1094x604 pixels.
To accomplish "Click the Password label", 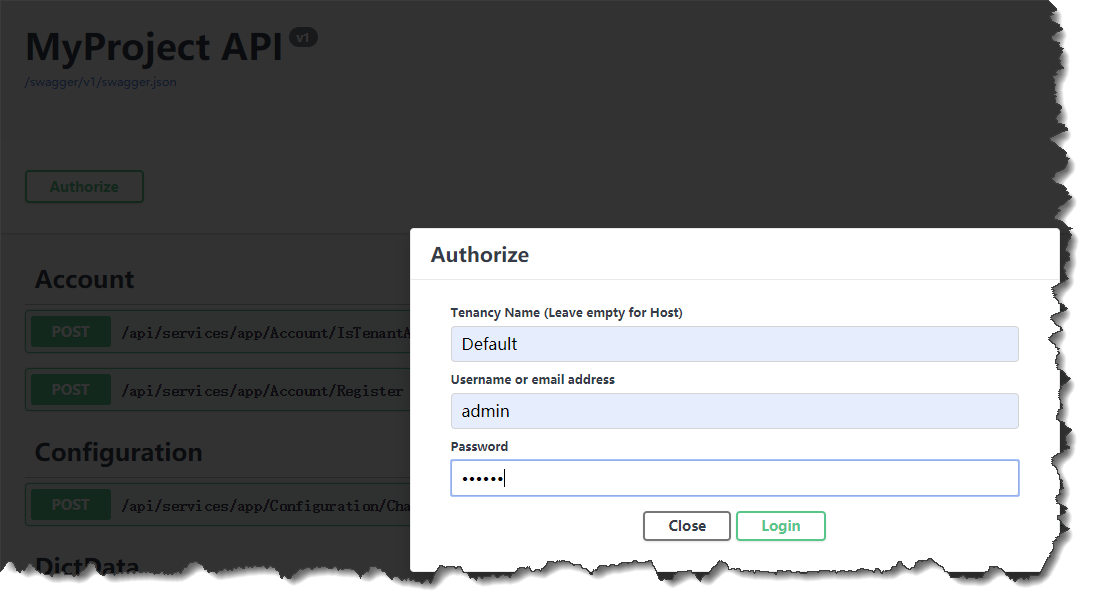I will [x=479, y=446].
